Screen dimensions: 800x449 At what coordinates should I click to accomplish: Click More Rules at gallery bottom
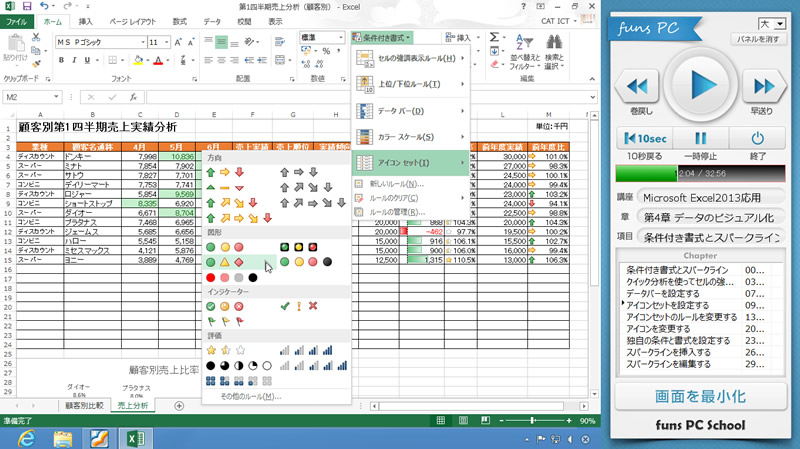pos(251,396)
